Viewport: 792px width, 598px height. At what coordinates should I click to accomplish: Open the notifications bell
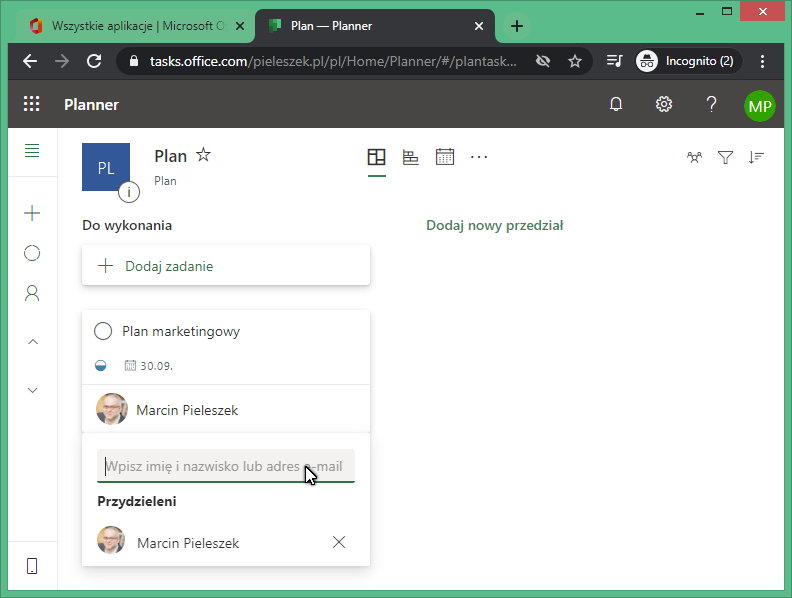pos(616,104)
